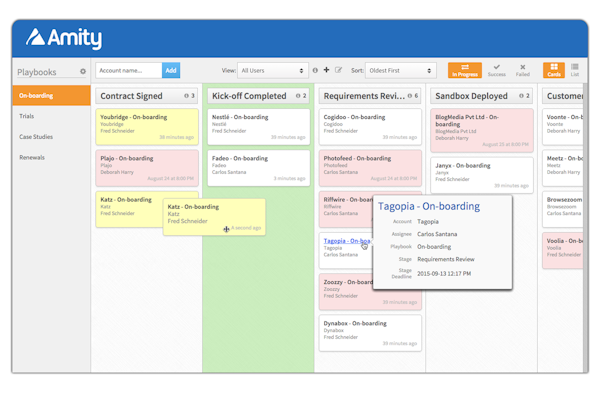The image size is (600, 393).
Task: Click the Amity logo
Action: [x=64, y=38]
